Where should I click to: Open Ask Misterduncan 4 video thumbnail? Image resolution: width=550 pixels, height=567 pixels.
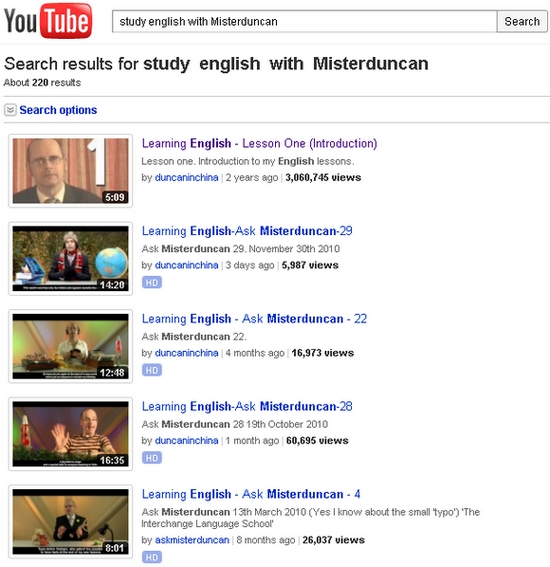[71, 522]
